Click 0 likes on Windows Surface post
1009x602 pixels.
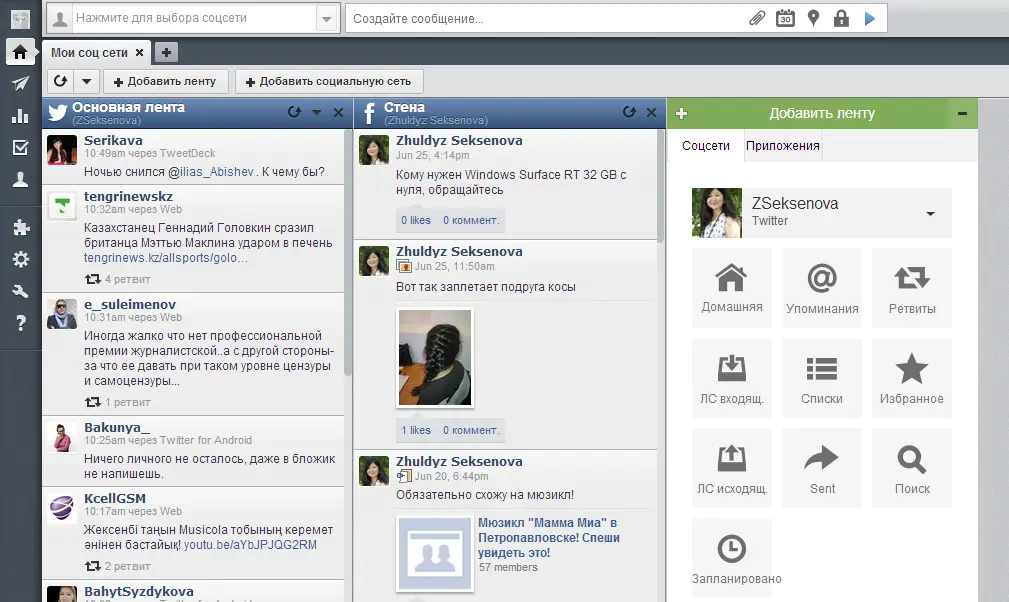(x=416, y=220)
